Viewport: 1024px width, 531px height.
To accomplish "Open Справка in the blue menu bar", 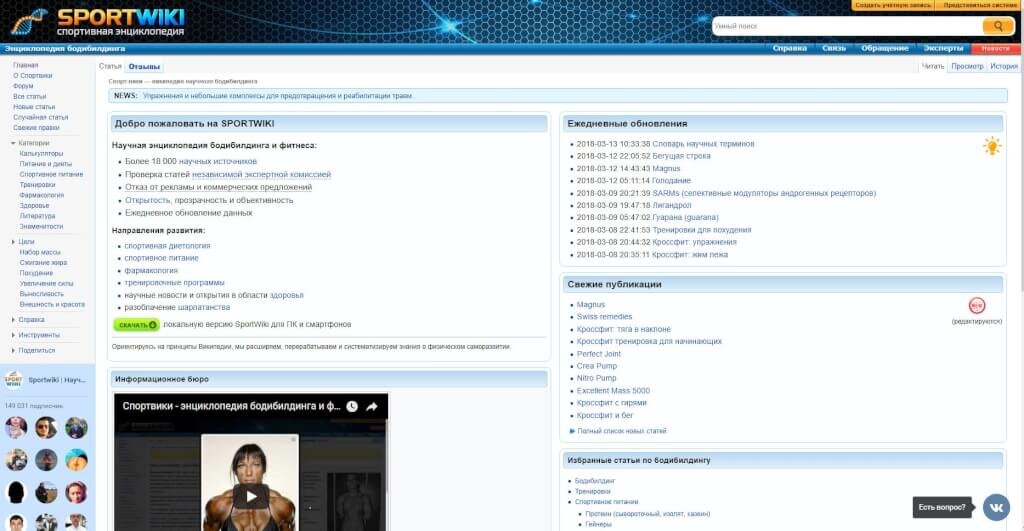I will pyautogui.click(x=790, y=48).
